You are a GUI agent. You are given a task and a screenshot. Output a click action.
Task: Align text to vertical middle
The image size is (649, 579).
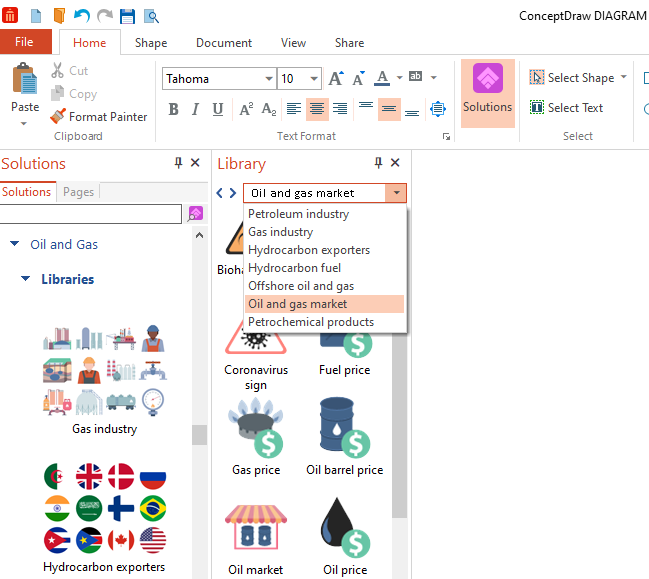click(x=389, y=109)
